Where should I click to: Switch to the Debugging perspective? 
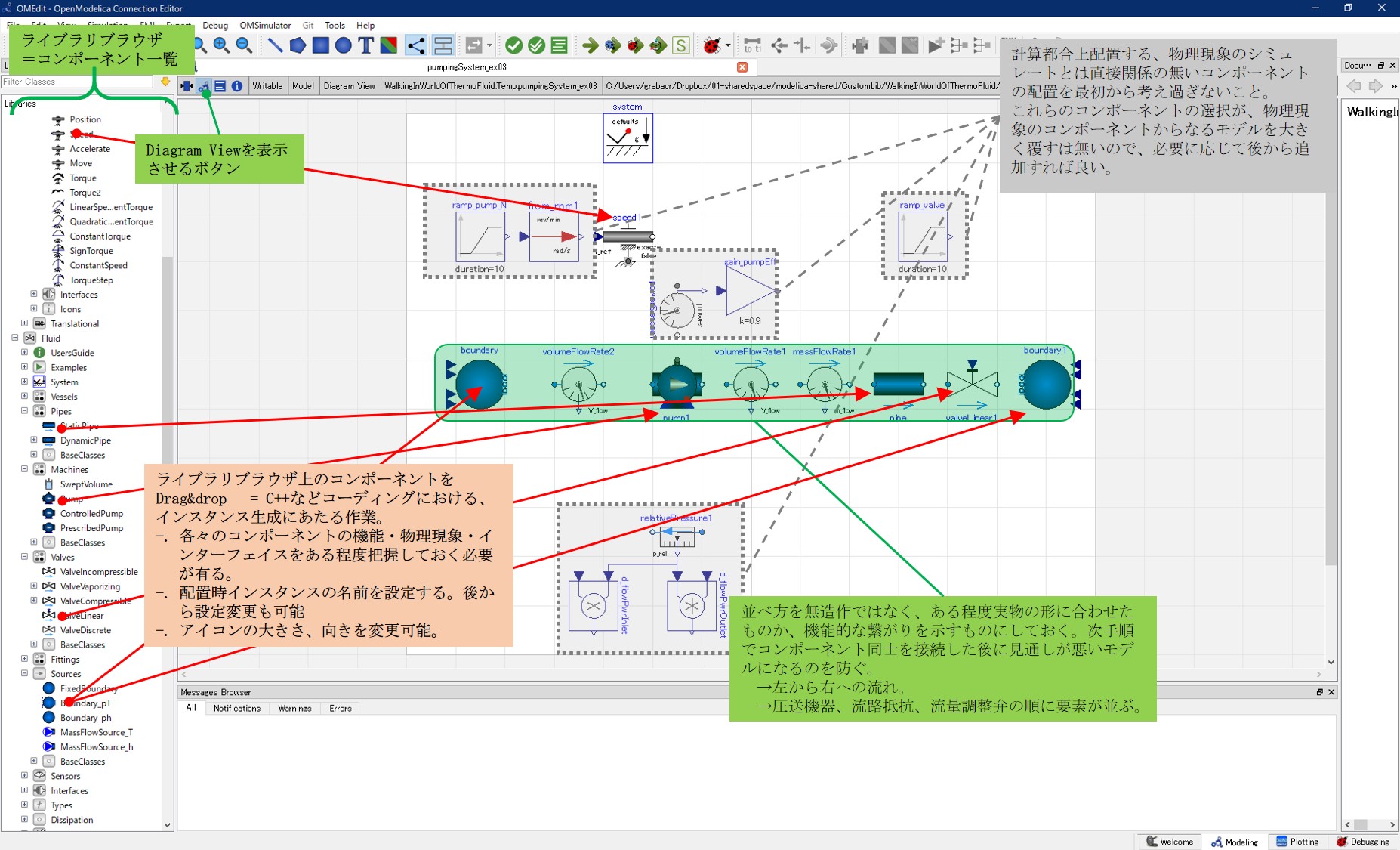coord(1362,842)
